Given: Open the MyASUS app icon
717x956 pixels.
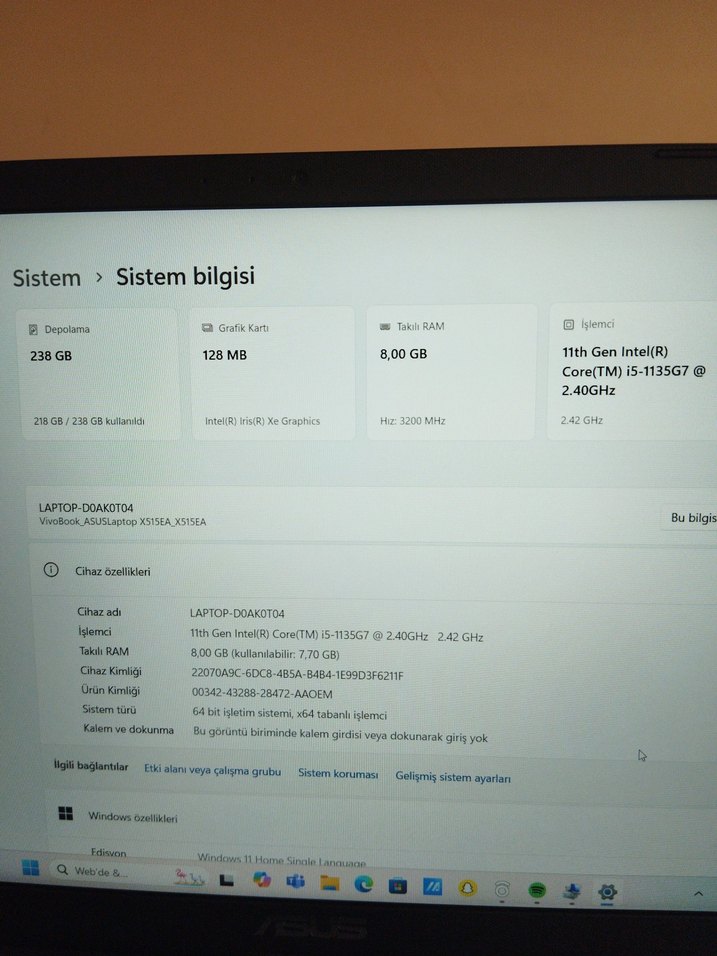Looking at the screenshot, I should 432,886.
